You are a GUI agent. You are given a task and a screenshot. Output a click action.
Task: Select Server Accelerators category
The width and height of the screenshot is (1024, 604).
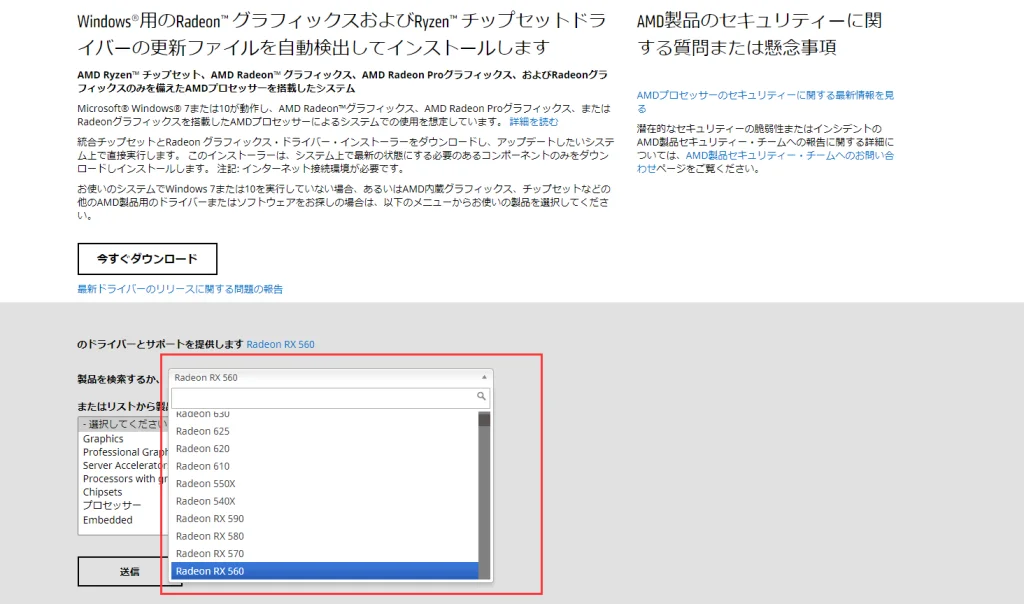pos(123,466)
